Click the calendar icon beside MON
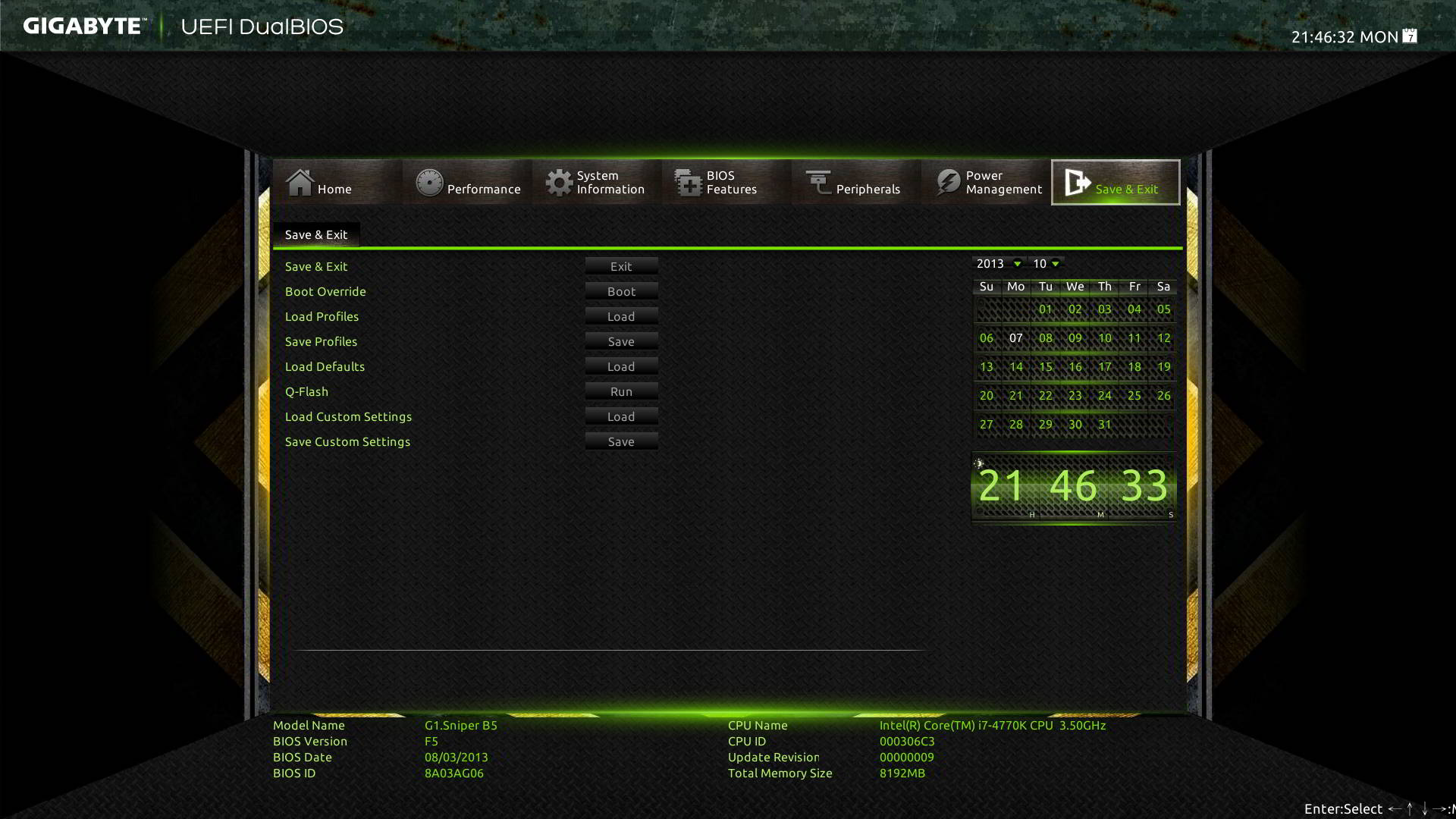1456x819 pixels. click(x=1410, y=36)
